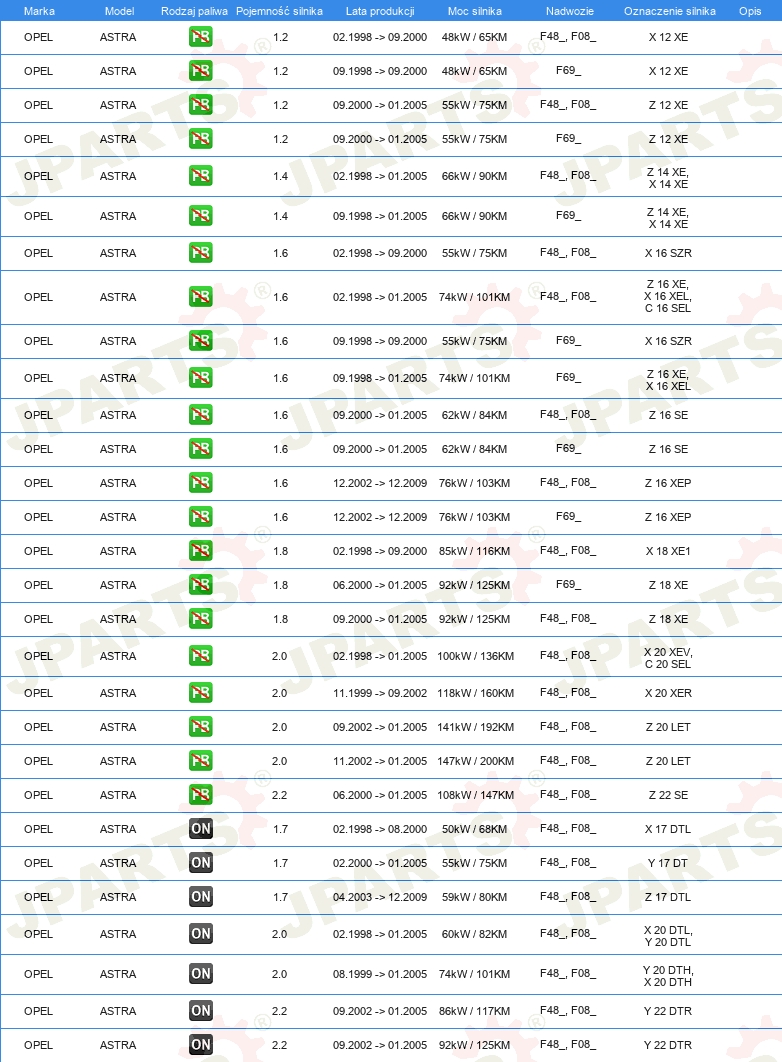Click the petrol icon in the Z 18 XE F48_ row

(x=200, y=618)
